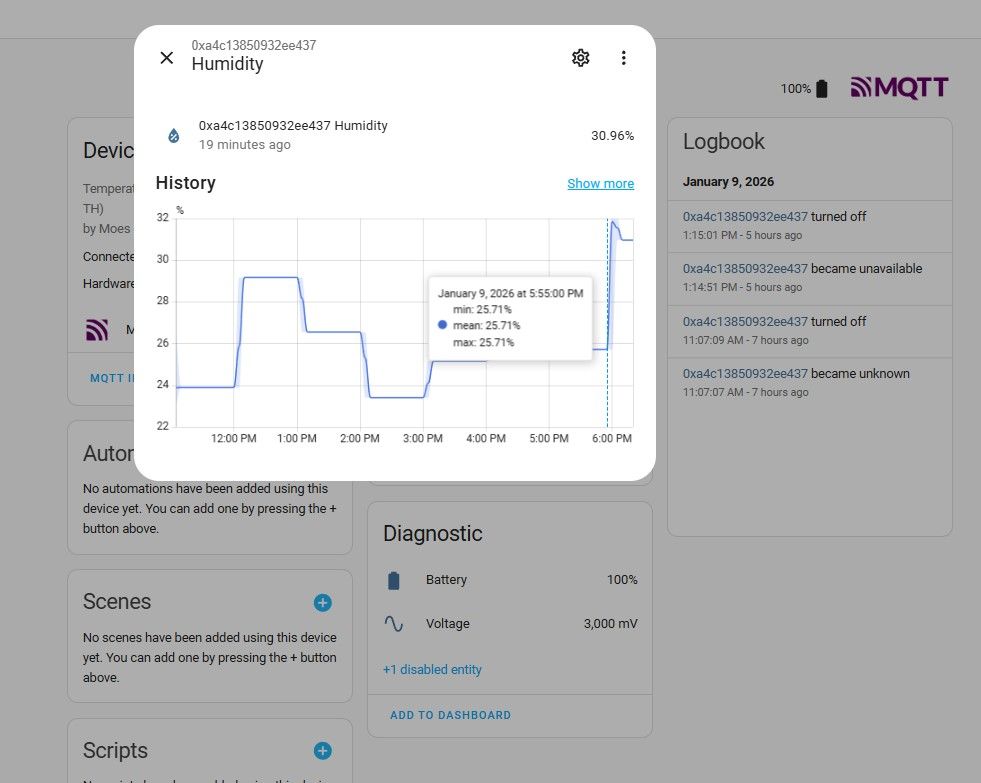Click the Battery diagnostic icon
Viewport: 981px width, 783px height.
(x=394, y=581)
